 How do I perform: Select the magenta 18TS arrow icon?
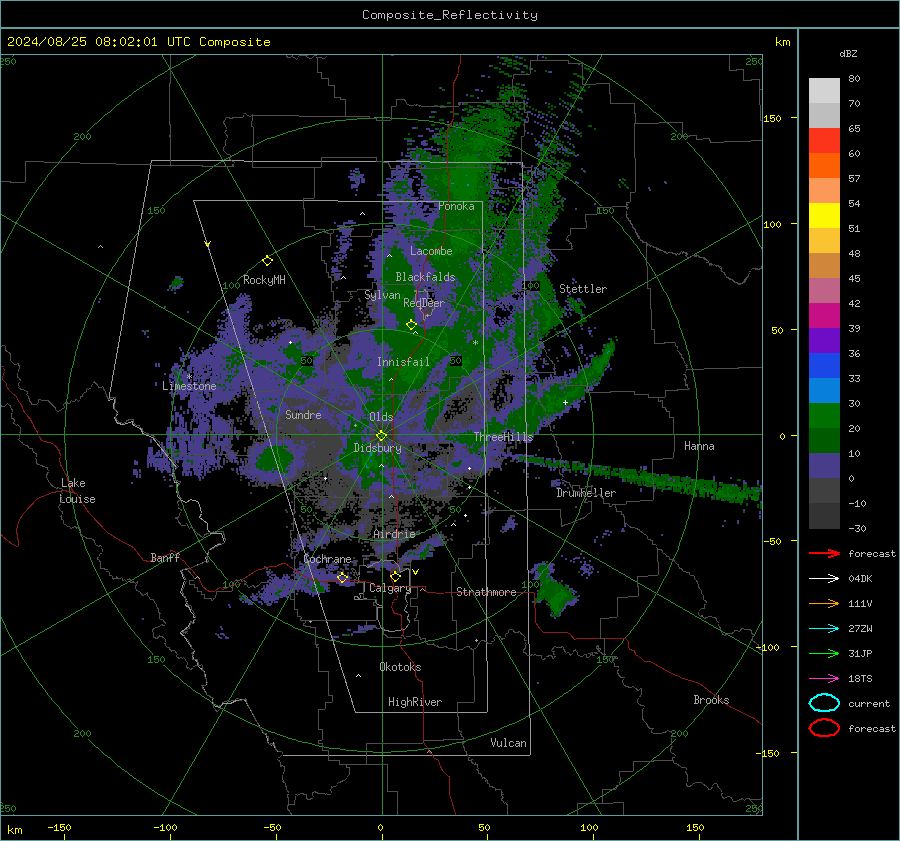pyautogui.click(x=824, y=678)
